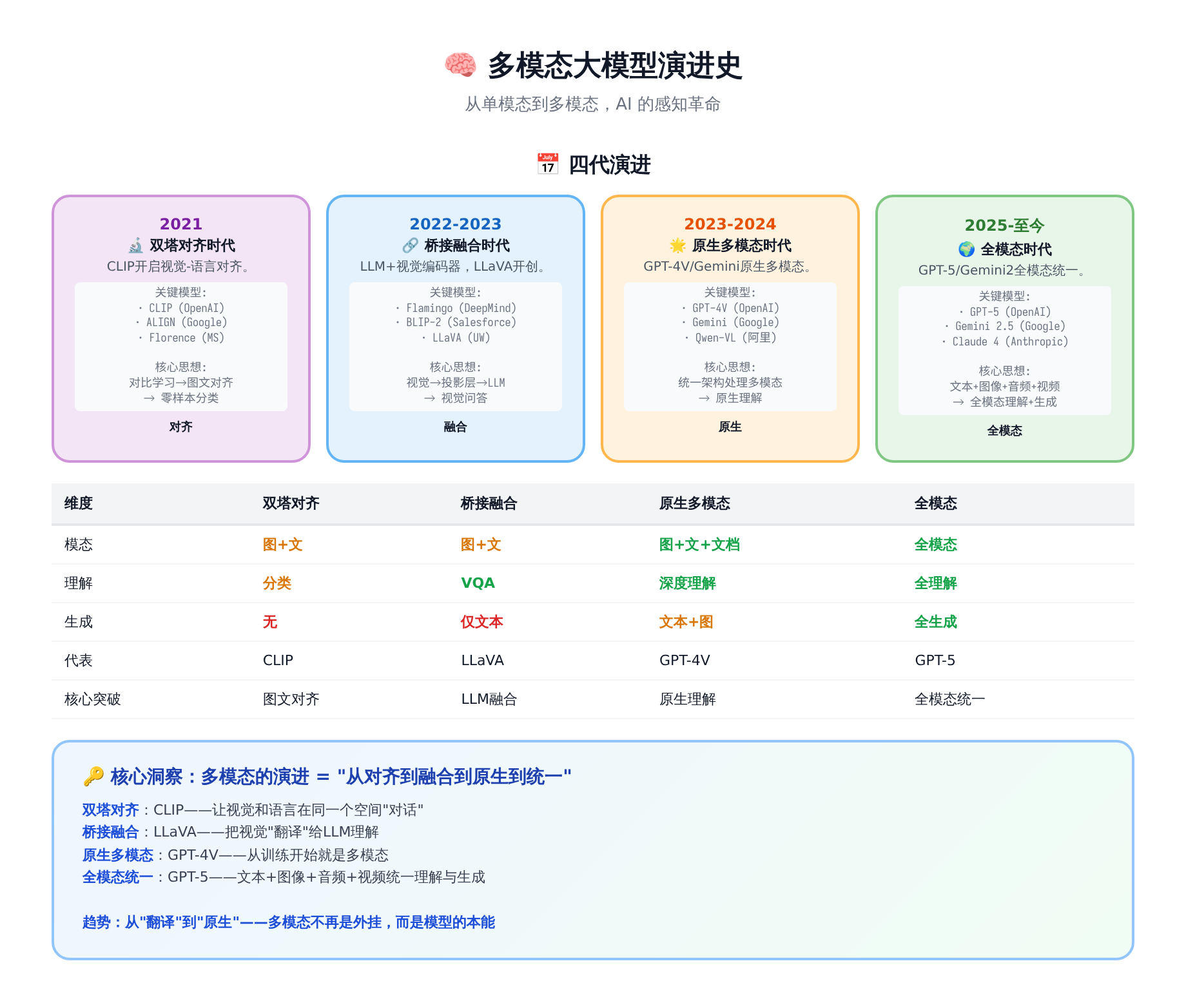Click the 原生理解 table cell
This screenshot has height=1008, width=1186.
coord(688,699)
